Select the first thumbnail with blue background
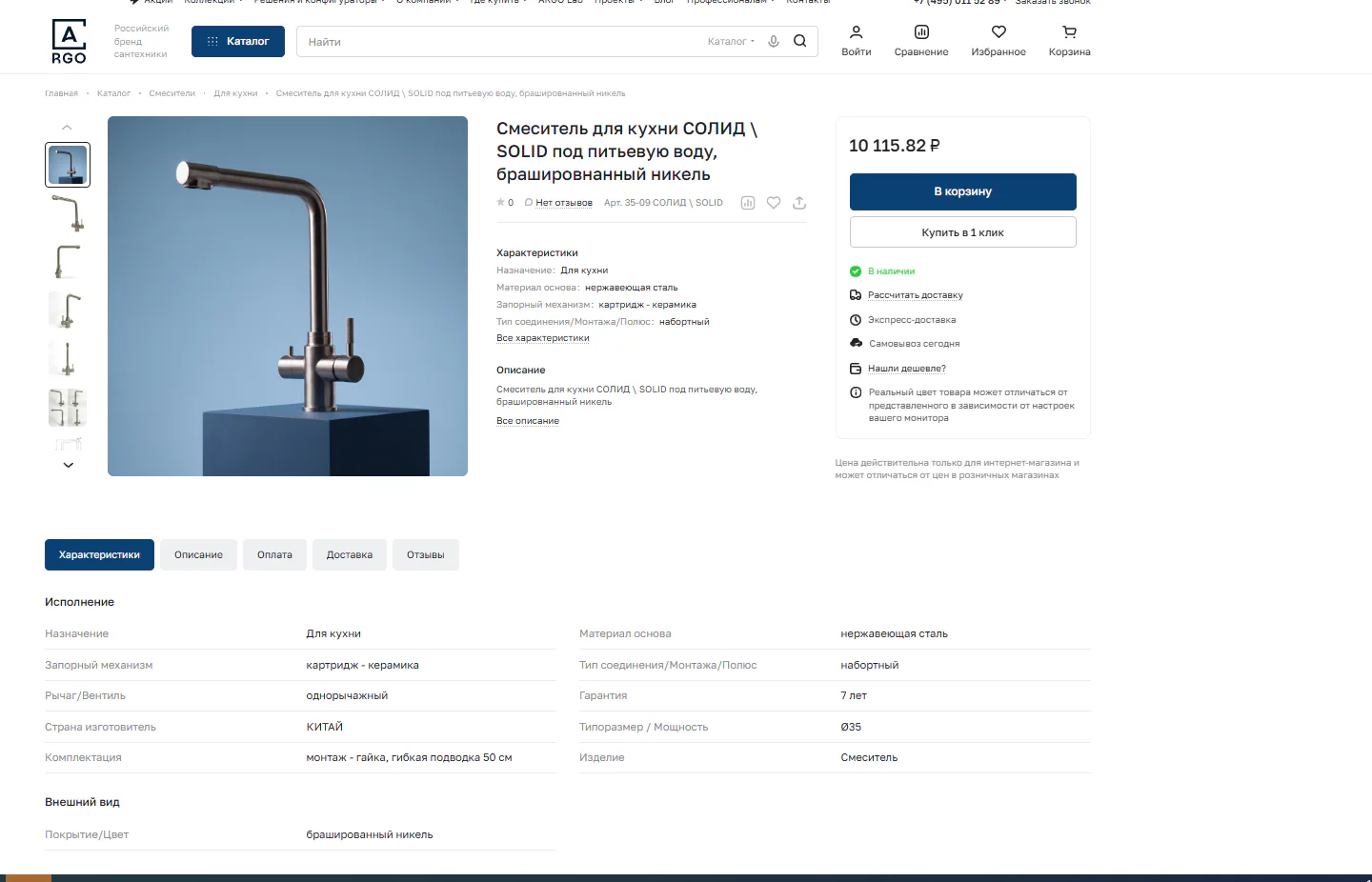 tap(68, 165)
